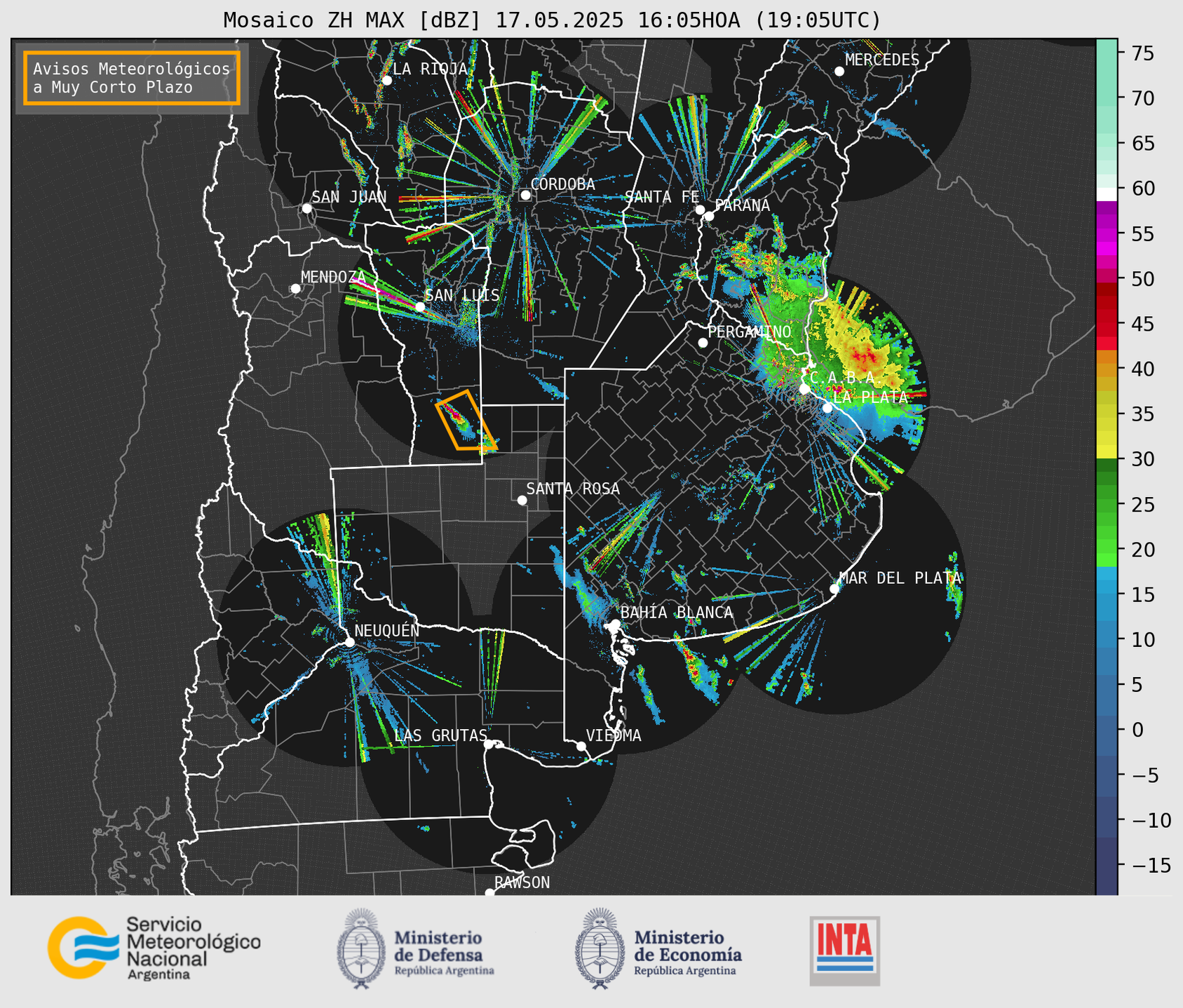This screenshot has width=1183, height=1008.
Task: Click the MENDOZA city label
Action: coord(334,277)
